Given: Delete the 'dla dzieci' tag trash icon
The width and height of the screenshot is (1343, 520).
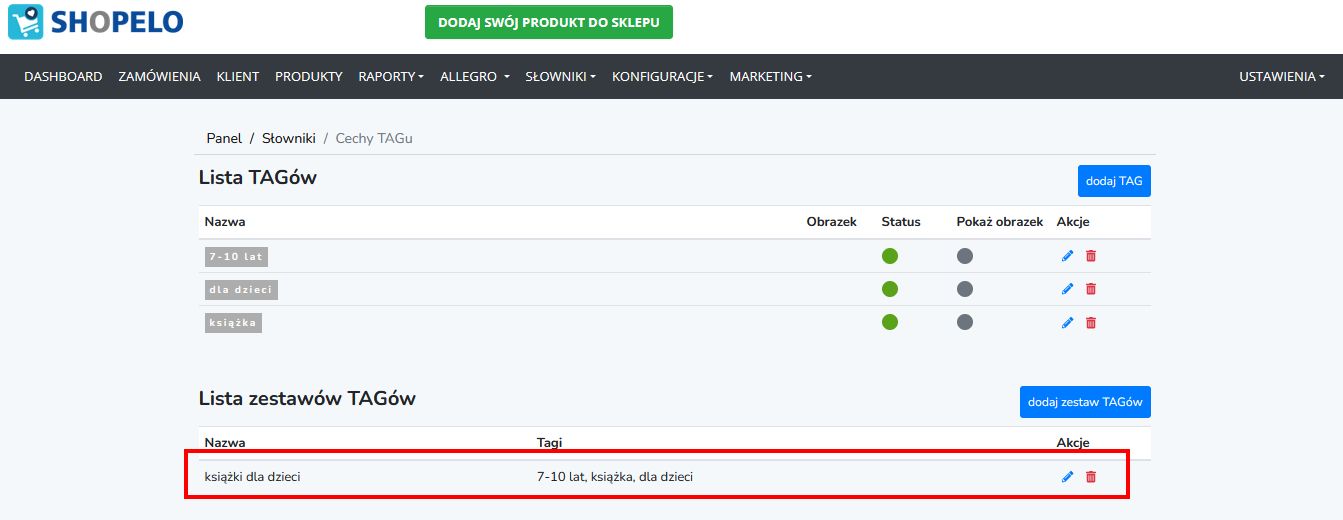Looking at the screenshot, I should [1091, 289].
